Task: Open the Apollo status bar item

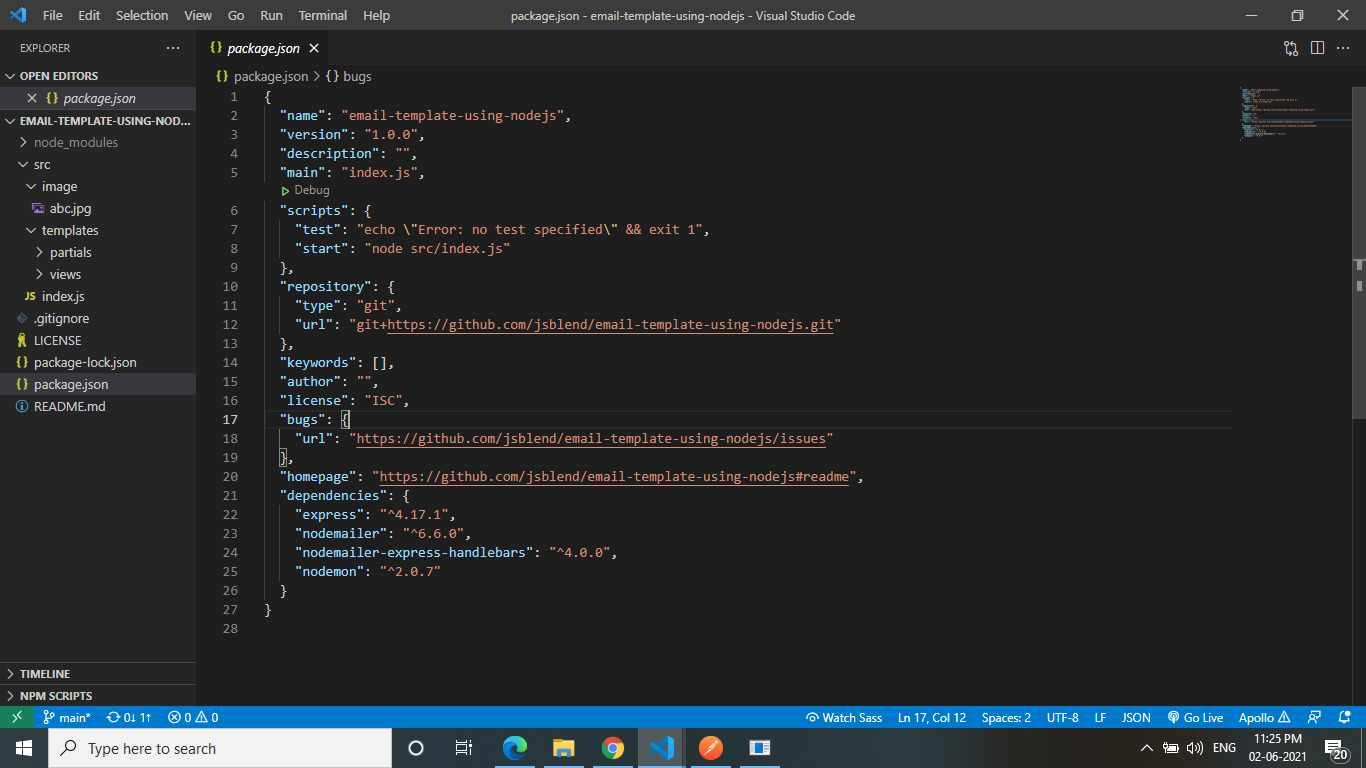Action: pyautogui.click(x=1258, y=717)
